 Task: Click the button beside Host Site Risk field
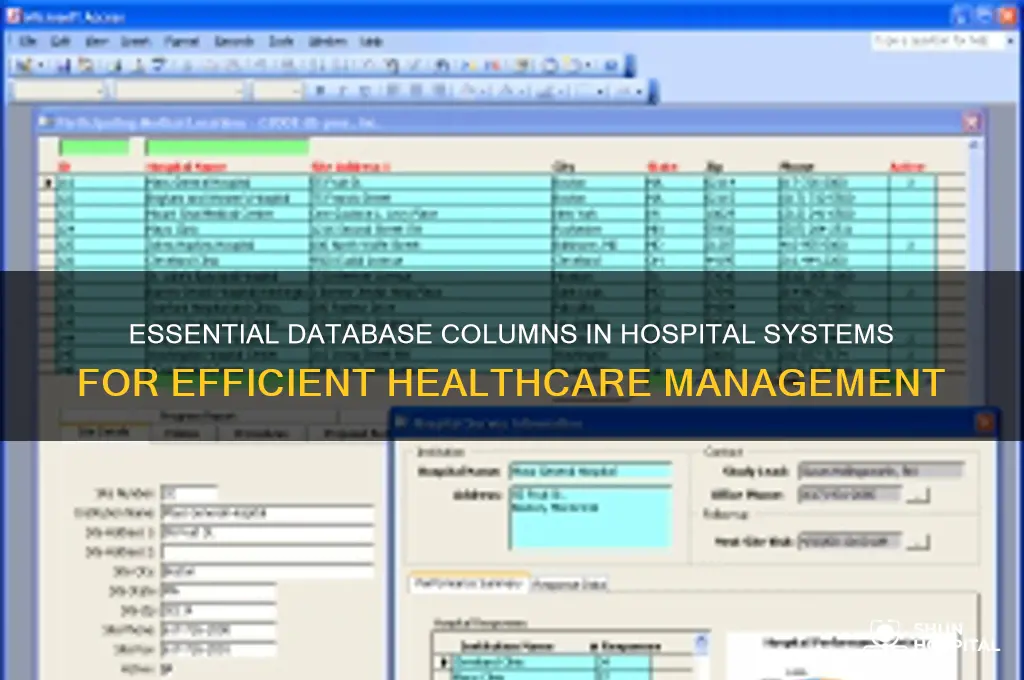click(x=918, y=542)
